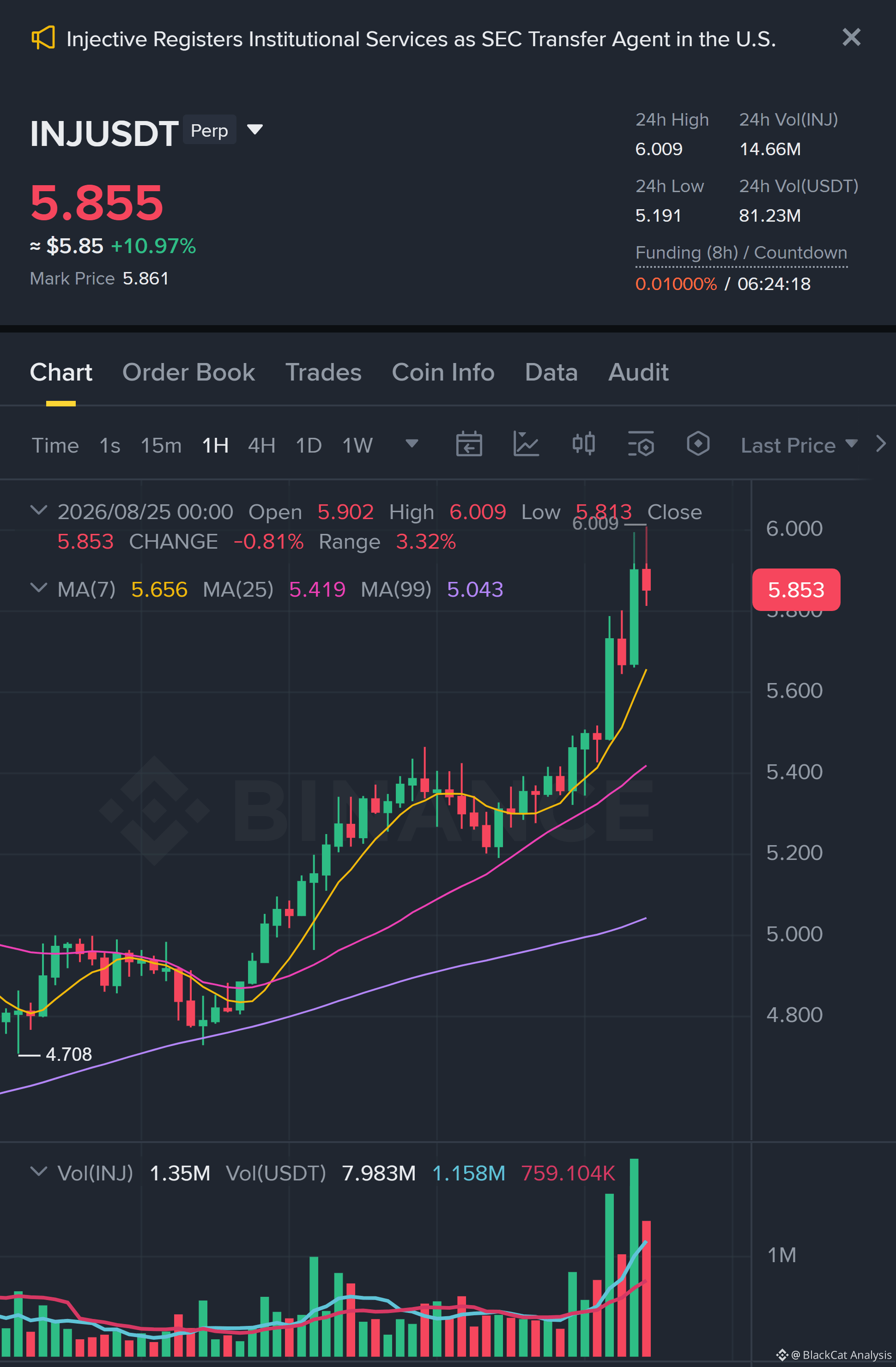Tap the MA(25) value 5.419
This screenshot has width=896, height=1367.
317,589
